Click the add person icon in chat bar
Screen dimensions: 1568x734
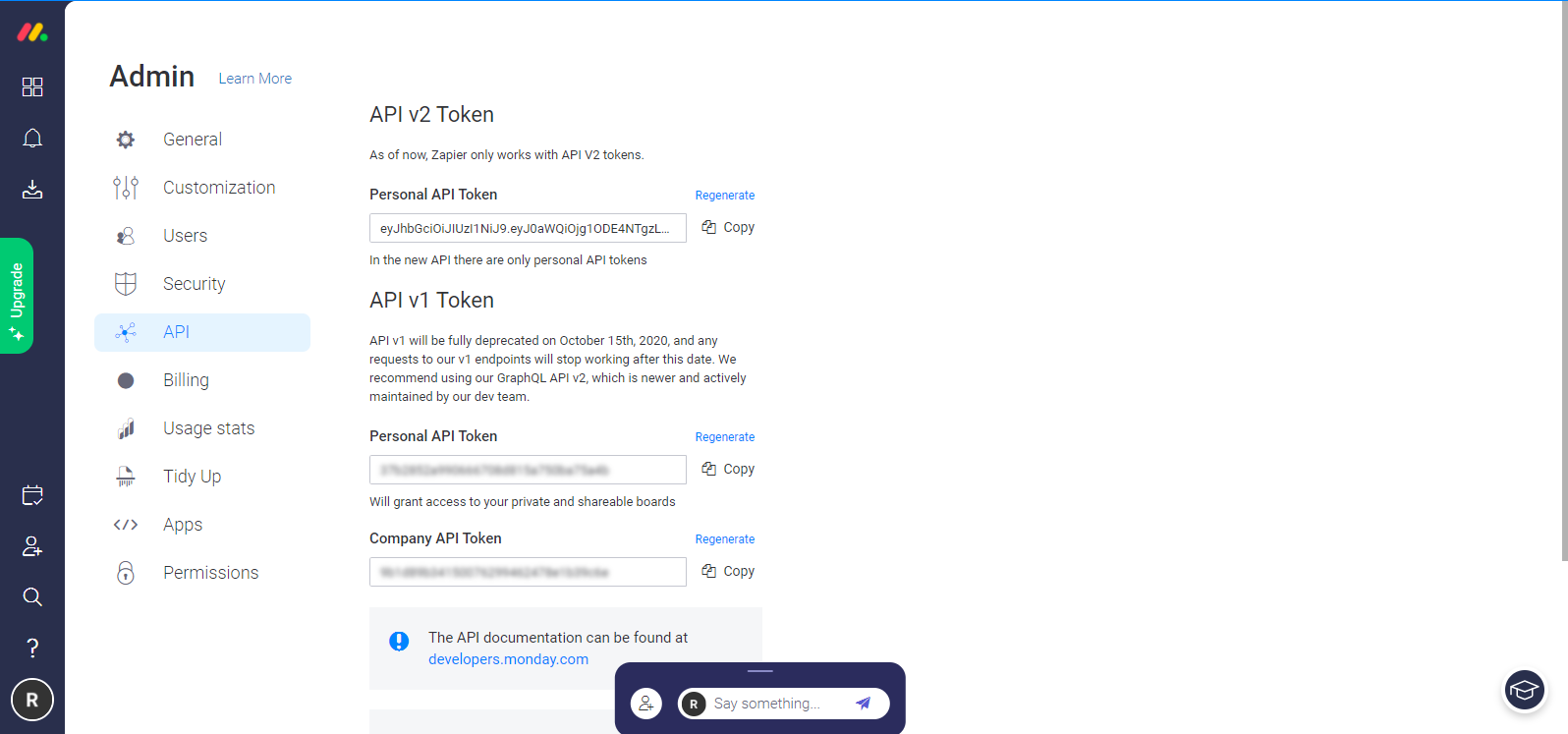(646, 704)
